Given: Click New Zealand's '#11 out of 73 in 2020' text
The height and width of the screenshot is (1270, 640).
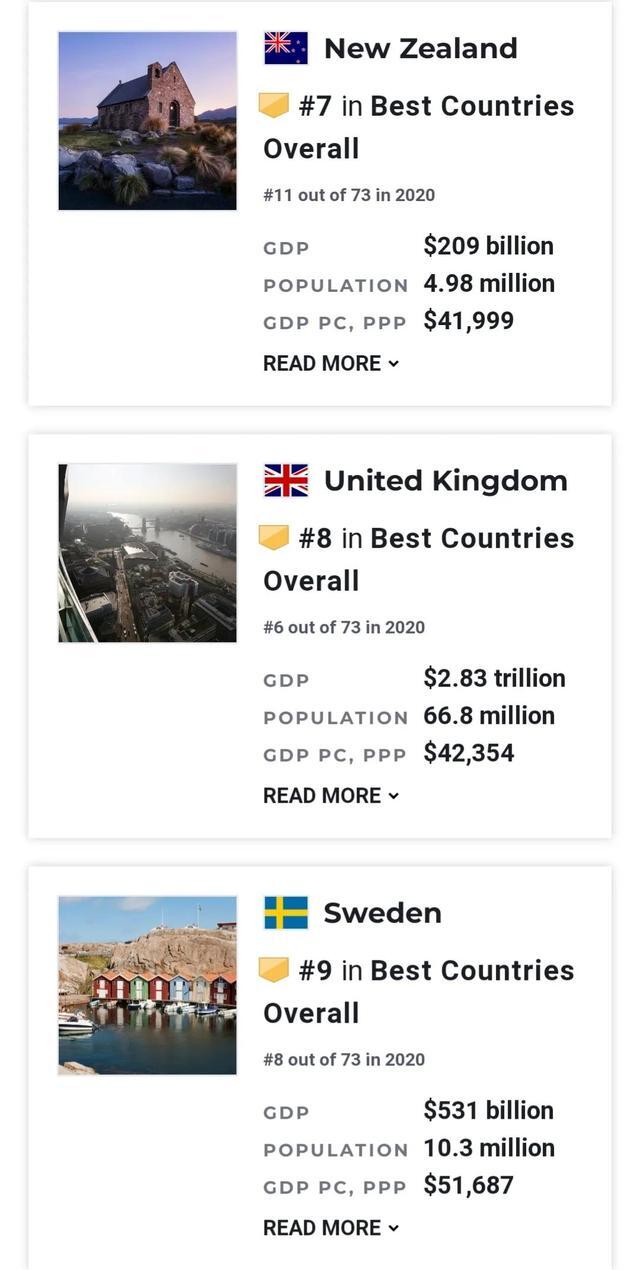Looking at the screenshot, I should tap(349, 195).
